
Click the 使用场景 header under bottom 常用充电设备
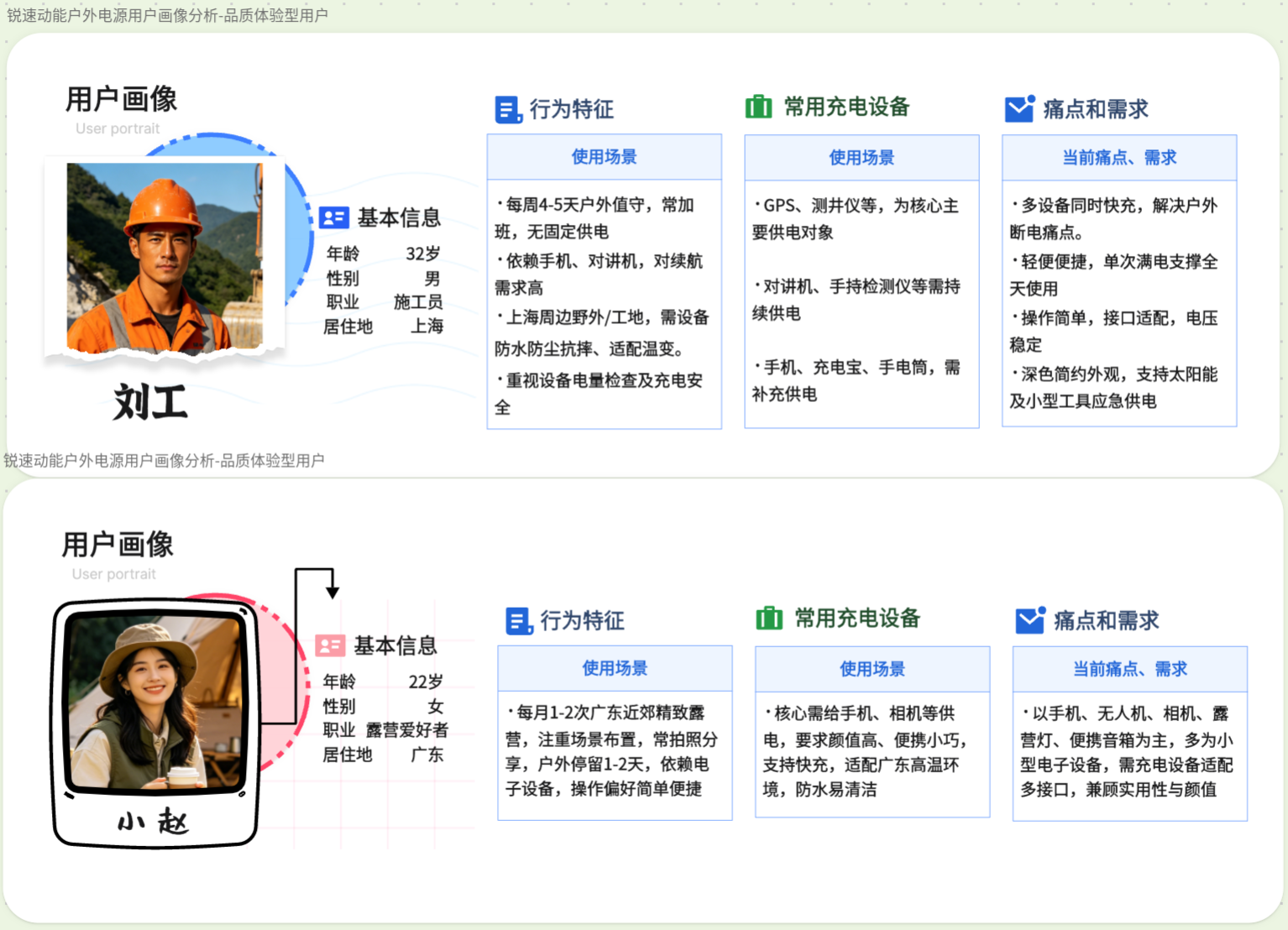tap(872, 669)
